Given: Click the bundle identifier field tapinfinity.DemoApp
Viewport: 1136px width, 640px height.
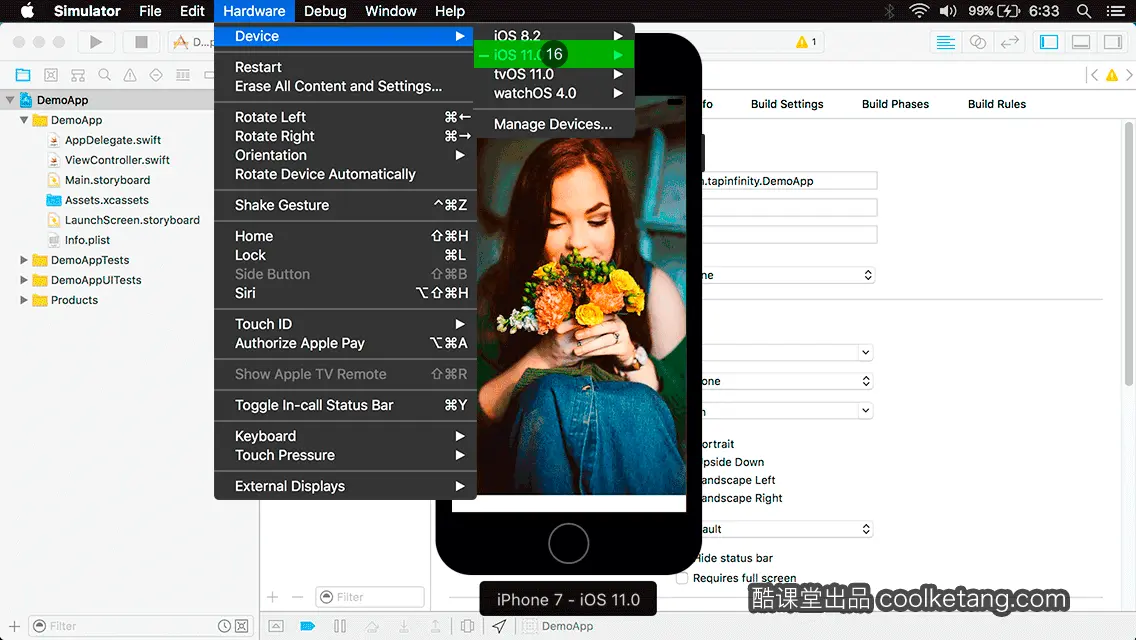Looking at the screenshot, I should 789,181.
